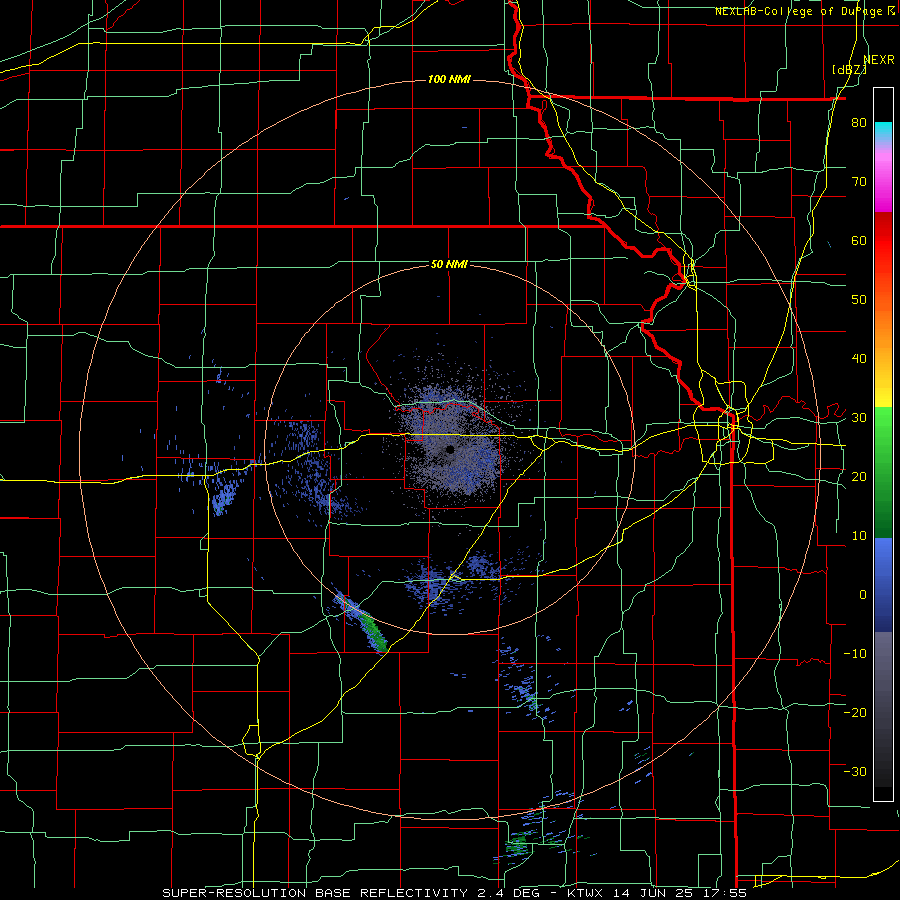The width and height of the screenshot is (900, 900).
Task: Click the blue segment of the color bar
Action: coord(883,585)
